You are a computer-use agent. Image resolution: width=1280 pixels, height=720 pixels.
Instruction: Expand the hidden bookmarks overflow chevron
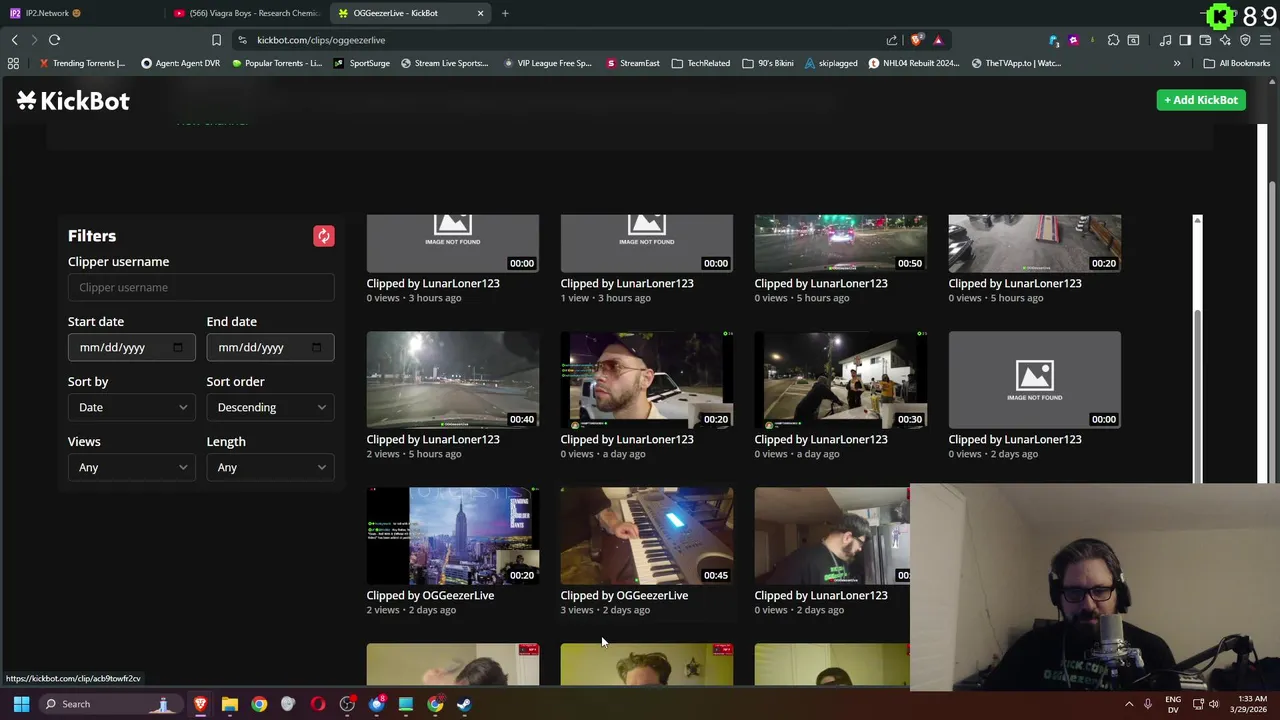(x=1177, y=63)
